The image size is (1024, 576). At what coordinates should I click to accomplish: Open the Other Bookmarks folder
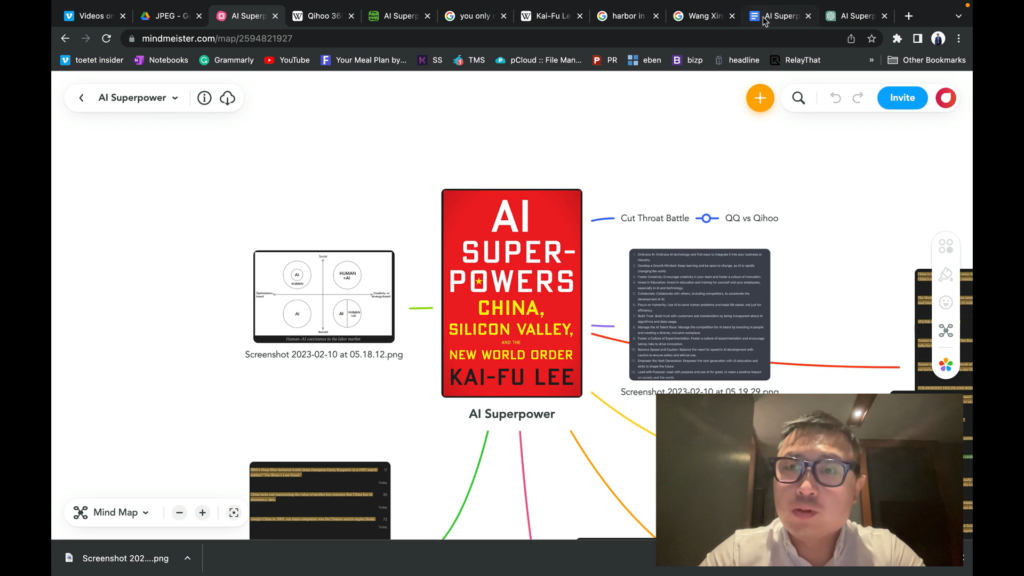(926, 60)
